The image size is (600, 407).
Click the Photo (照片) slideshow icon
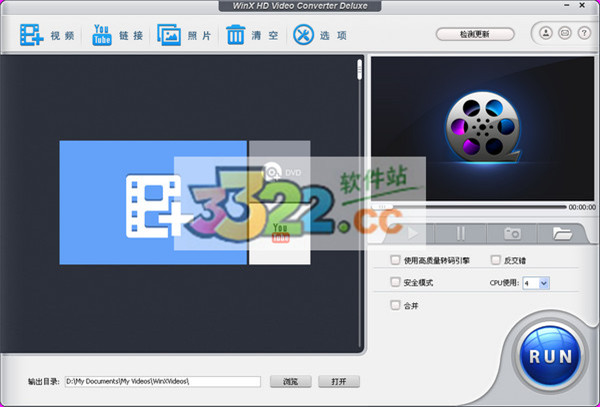tap(169, 35)
